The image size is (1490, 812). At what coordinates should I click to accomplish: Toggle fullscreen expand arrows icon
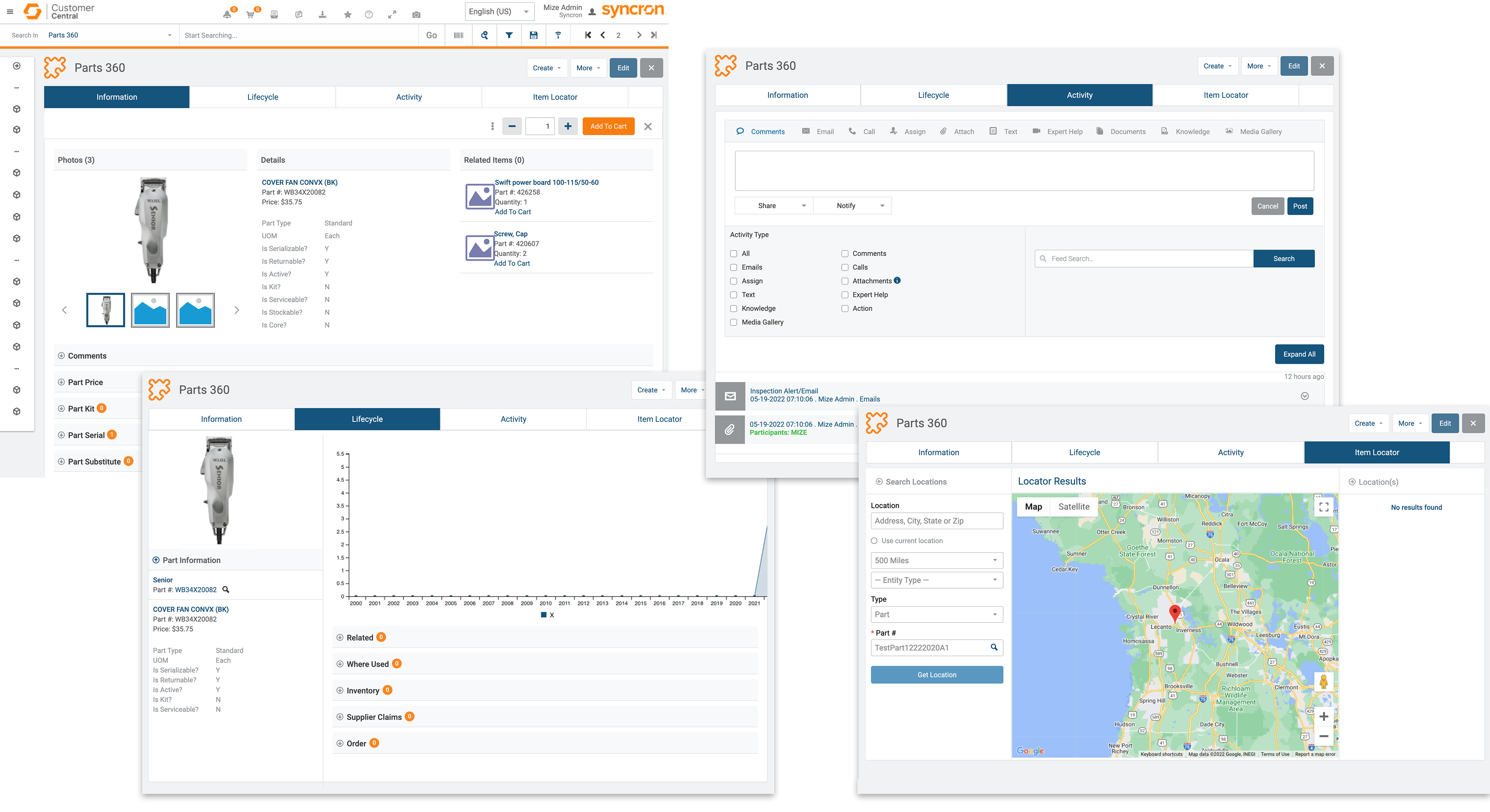click(392, 15)
